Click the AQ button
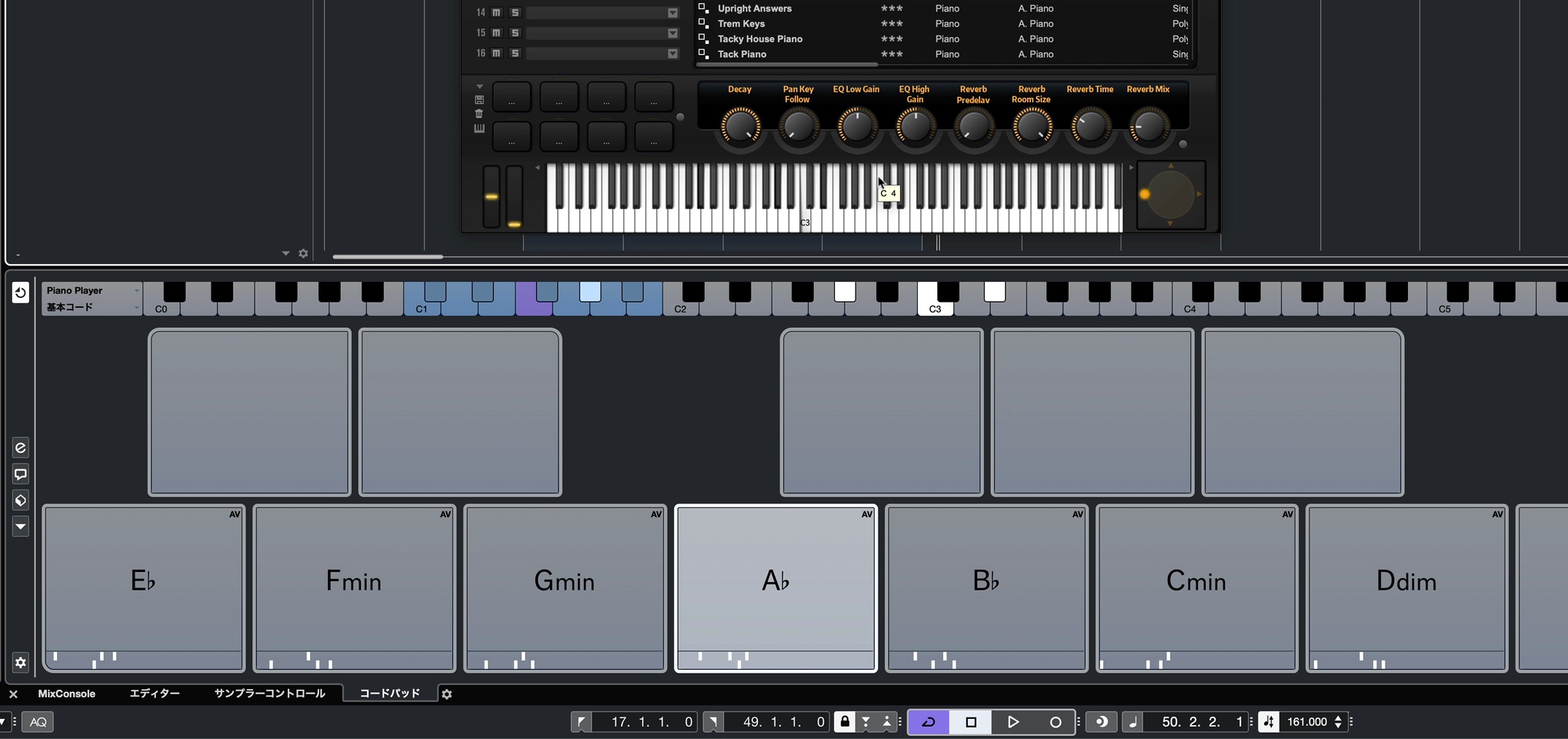1568x739 pixels. [x=38, y=722]
